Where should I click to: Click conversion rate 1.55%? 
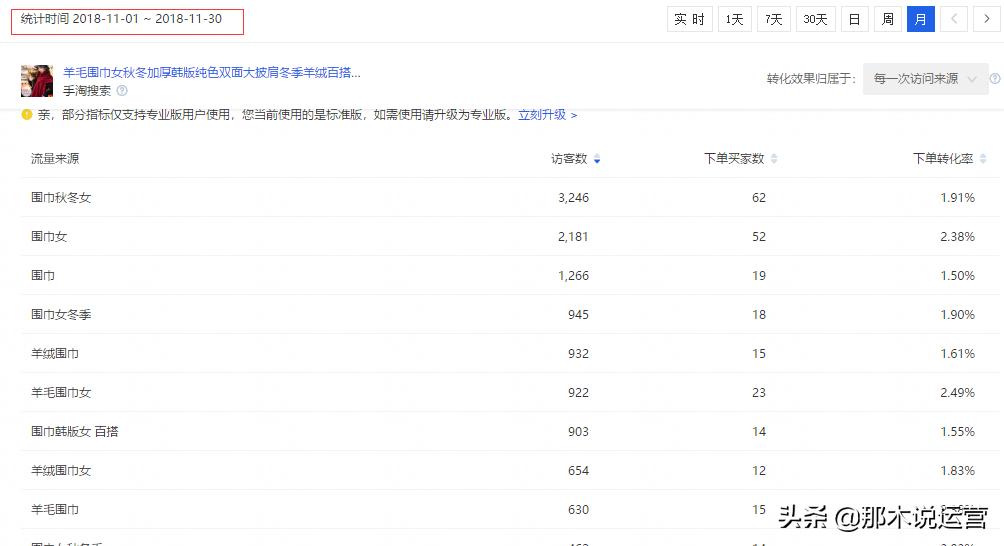pos(957,432)
